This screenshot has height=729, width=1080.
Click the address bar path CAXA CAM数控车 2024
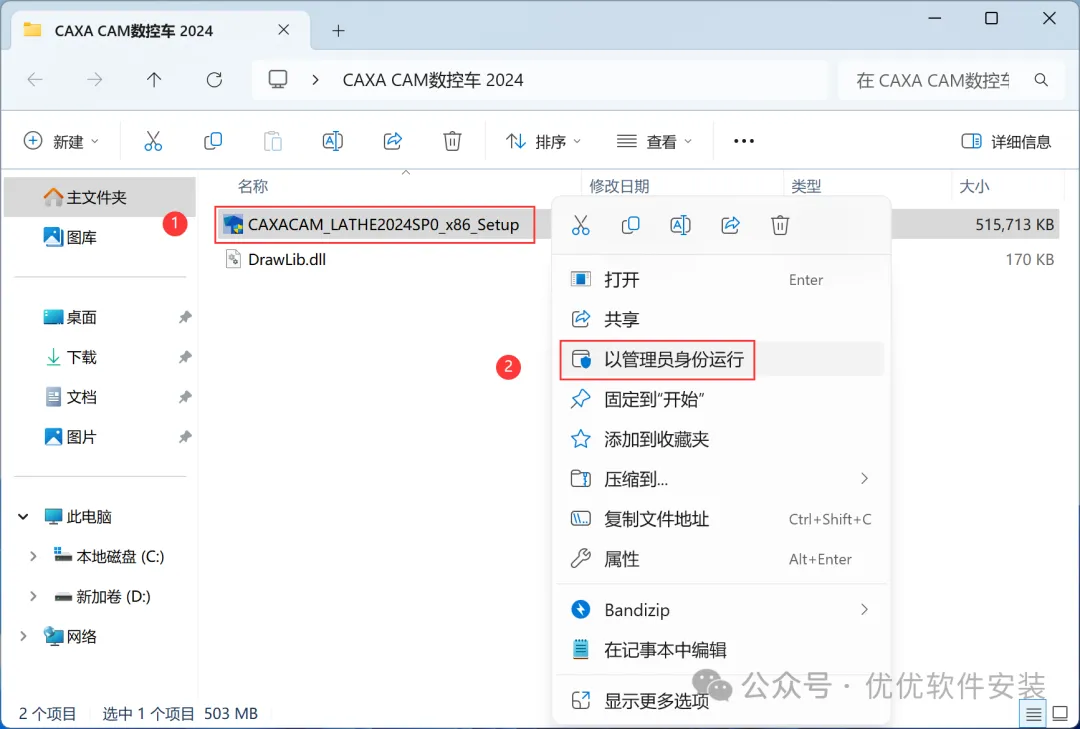(433, 80)
